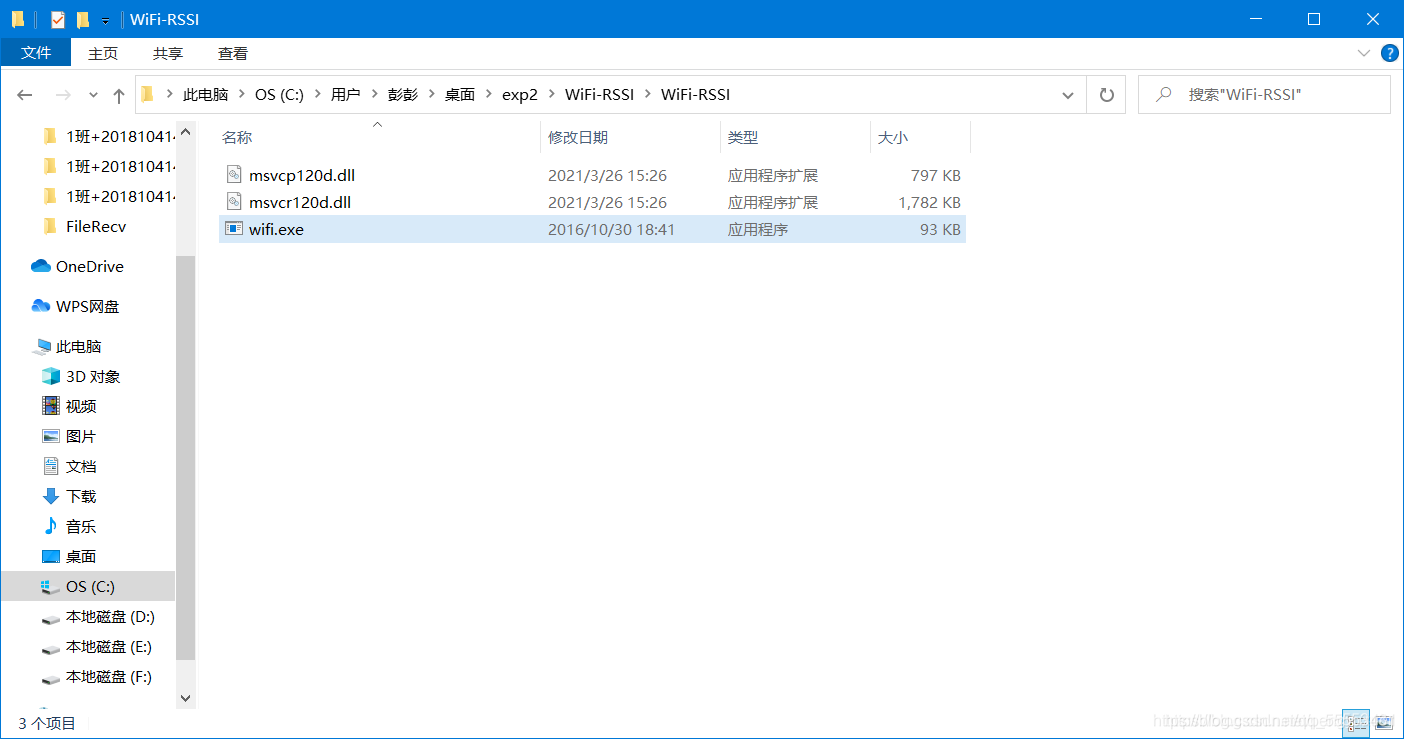Expand the ribbon with the chevron
1404x739 pixels.
1364,53
